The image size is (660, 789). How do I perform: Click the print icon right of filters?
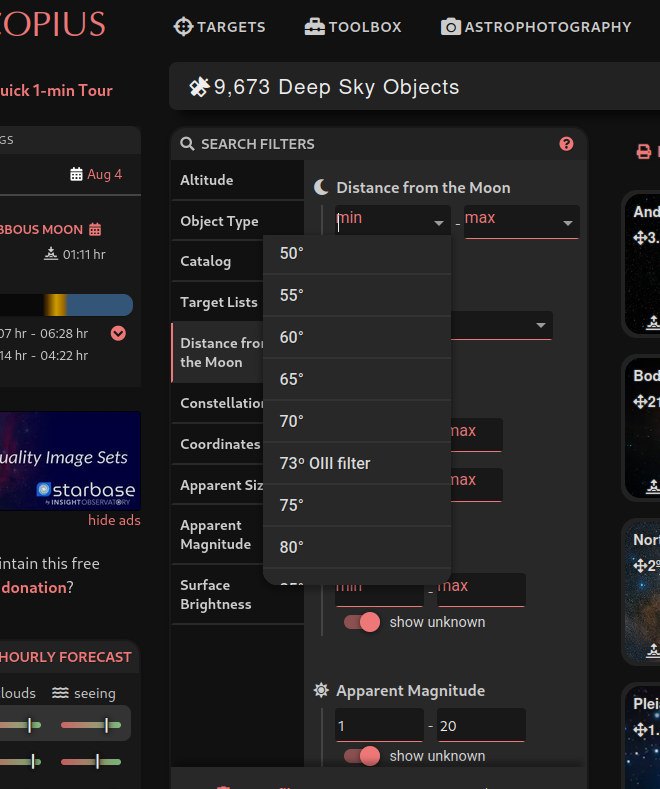[643, 151]
